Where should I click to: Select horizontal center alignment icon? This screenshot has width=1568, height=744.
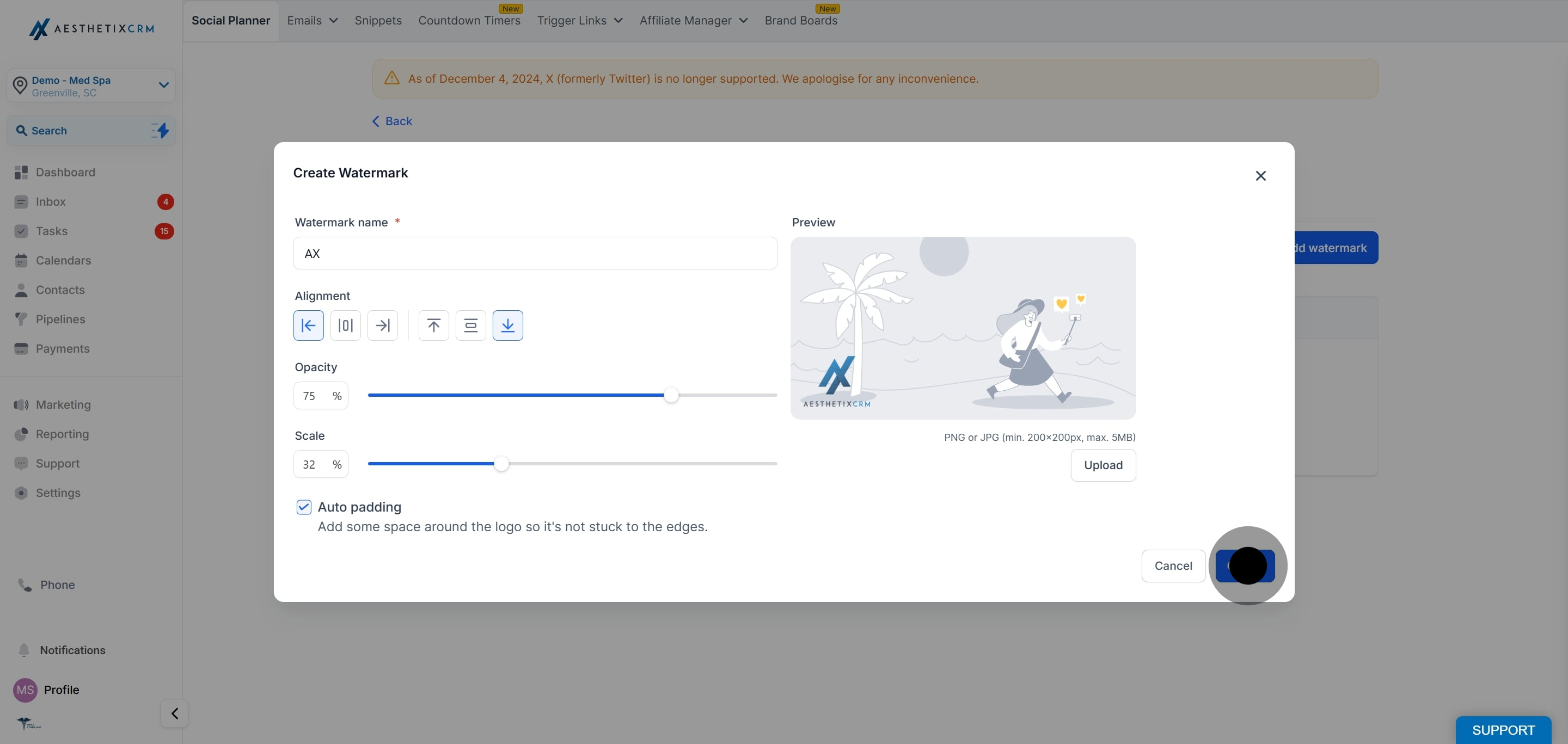pyautogui.click(x=345, y=325)
